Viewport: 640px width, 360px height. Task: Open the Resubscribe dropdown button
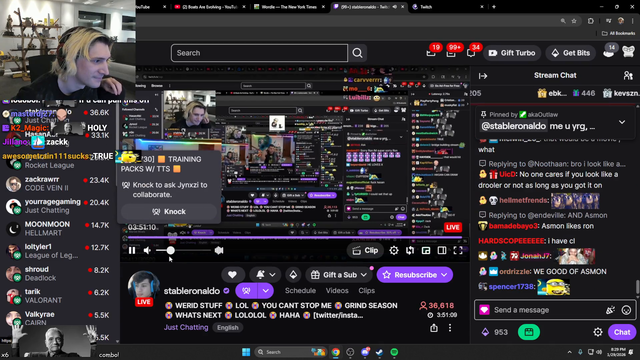pyautogui.click(x=415, y=275)
